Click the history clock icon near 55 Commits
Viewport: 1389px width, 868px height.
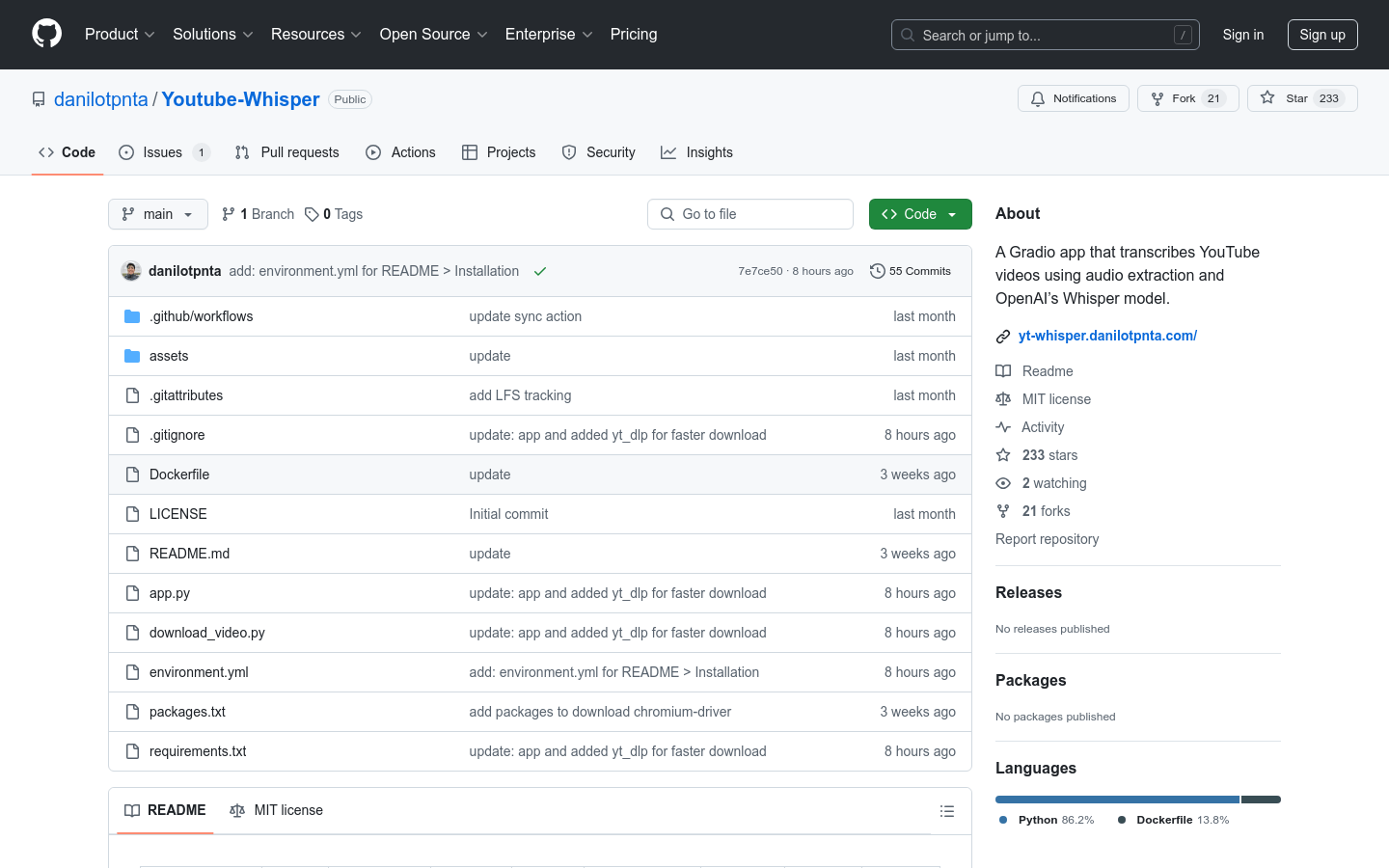877,271
